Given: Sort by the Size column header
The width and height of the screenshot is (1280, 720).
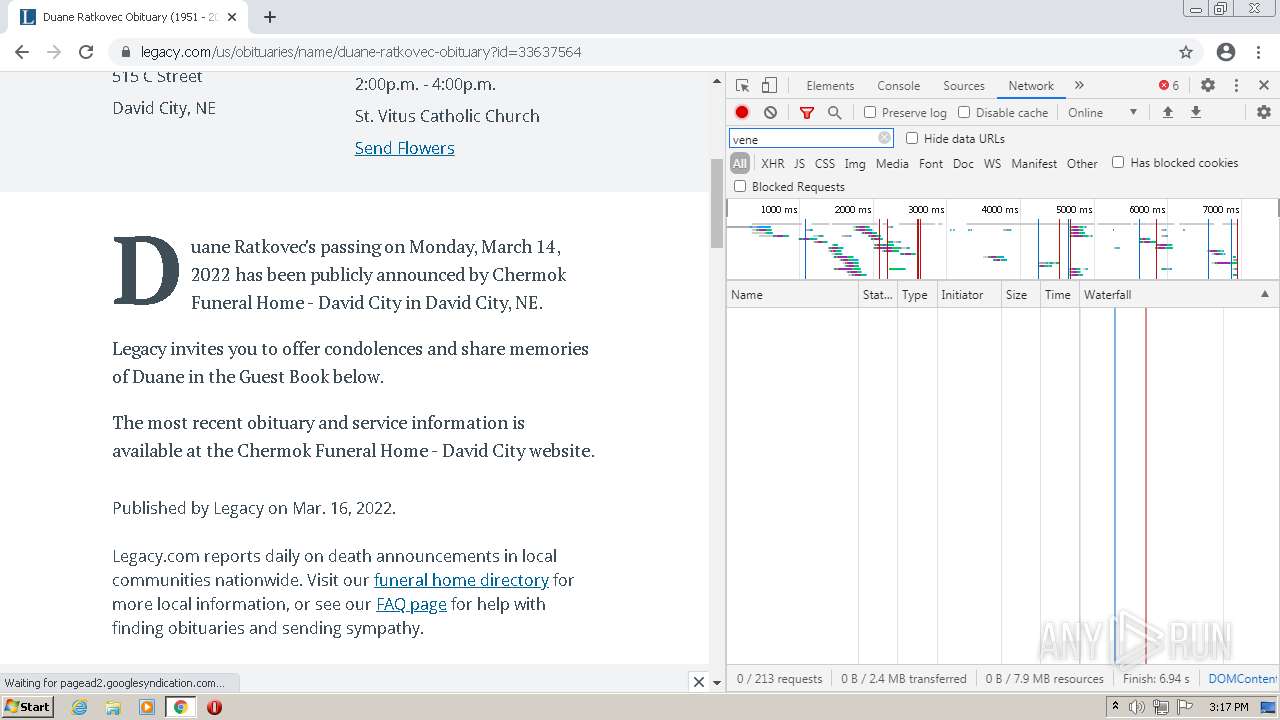Looking at the screenshot, I should [x=1021, y=295].
